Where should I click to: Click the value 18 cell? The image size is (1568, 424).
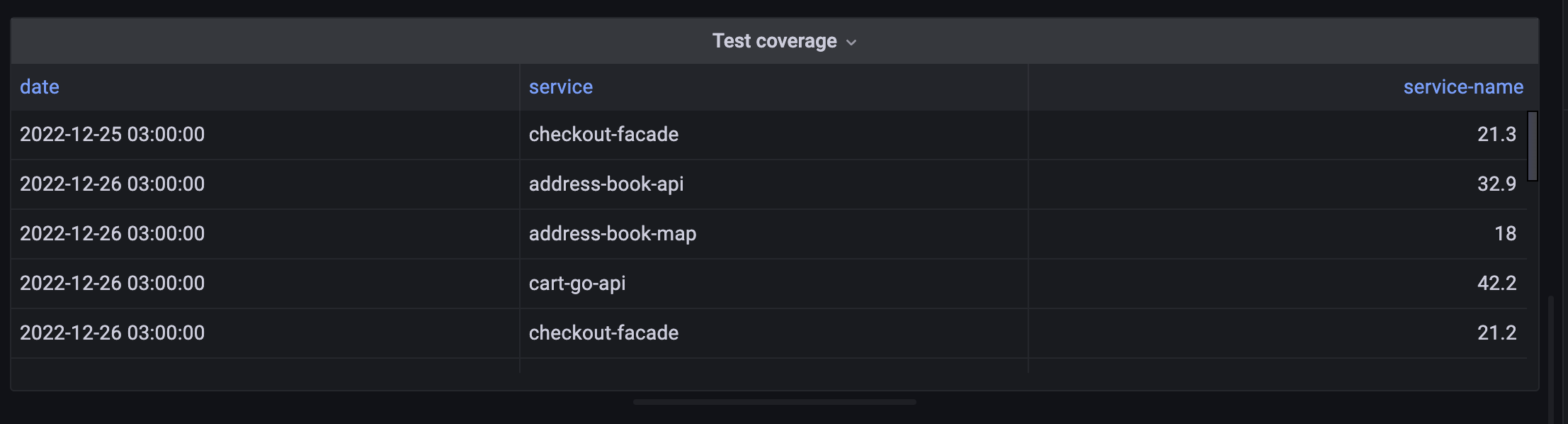point(1504,233)
